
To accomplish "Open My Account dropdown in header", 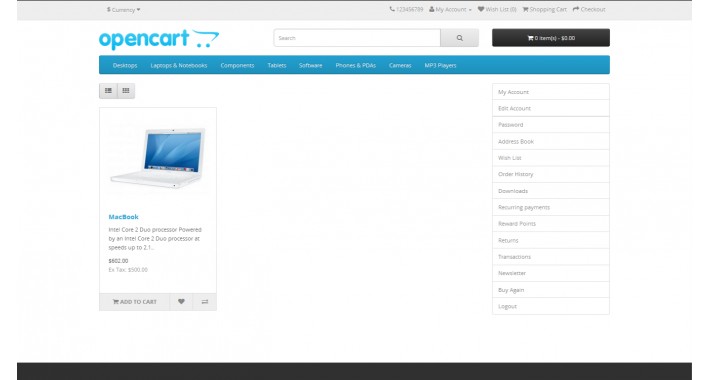I will click(450, 9).
